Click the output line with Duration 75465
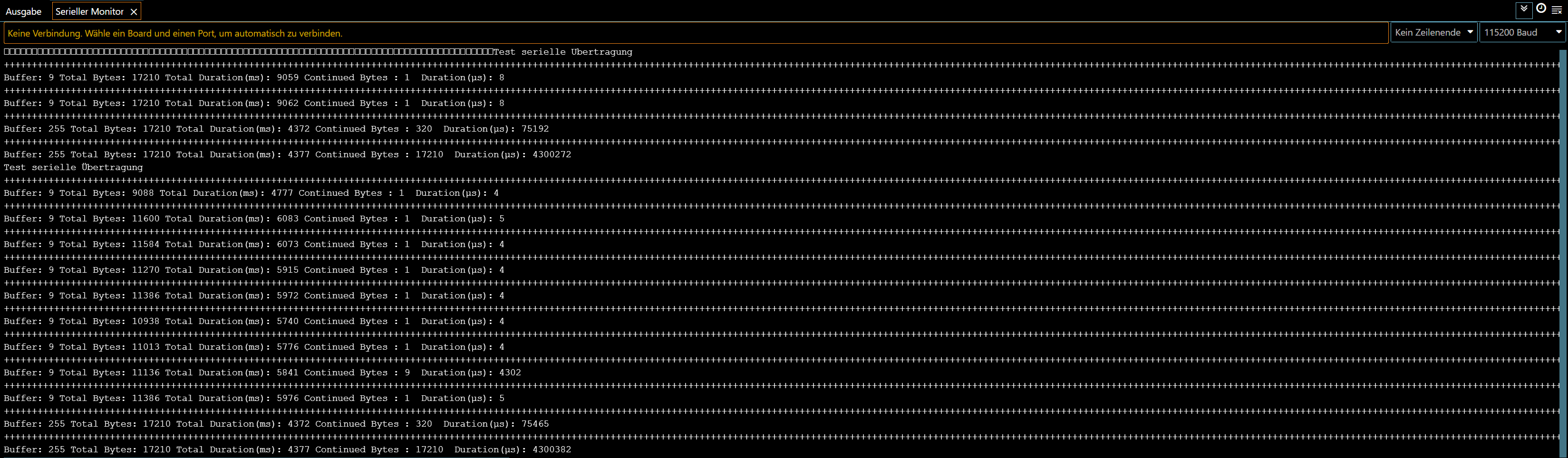This screenshot has height=458, width=1568. (x=276, y=424)
